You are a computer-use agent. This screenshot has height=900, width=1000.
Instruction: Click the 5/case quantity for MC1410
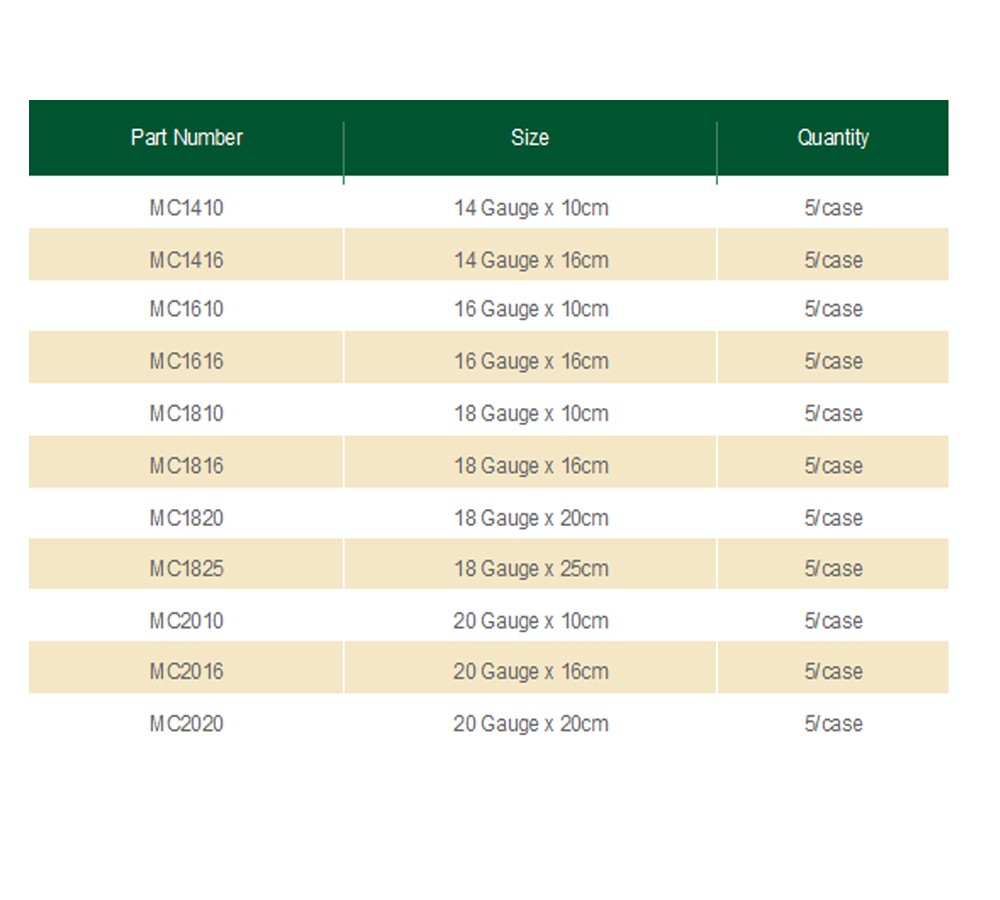click(833, 209)
